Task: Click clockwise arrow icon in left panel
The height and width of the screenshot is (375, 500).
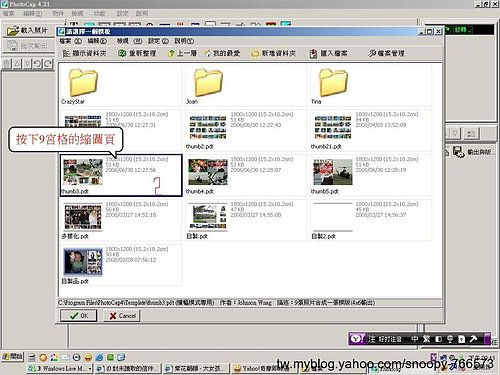Action: 48,63
